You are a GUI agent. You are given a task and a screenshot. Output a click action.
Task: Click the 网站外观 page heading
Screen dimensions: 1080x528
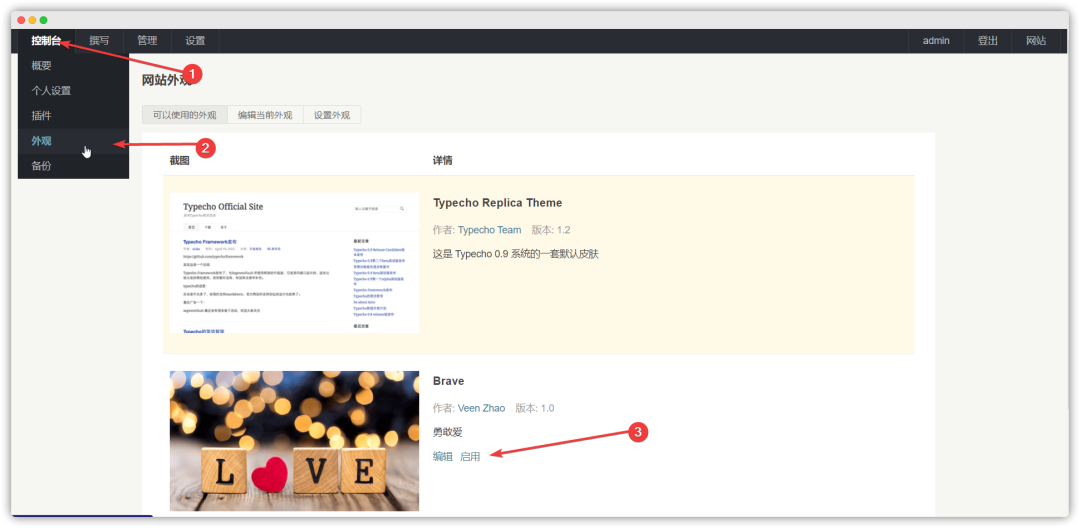pyautogui.click(x=167, y=80)
